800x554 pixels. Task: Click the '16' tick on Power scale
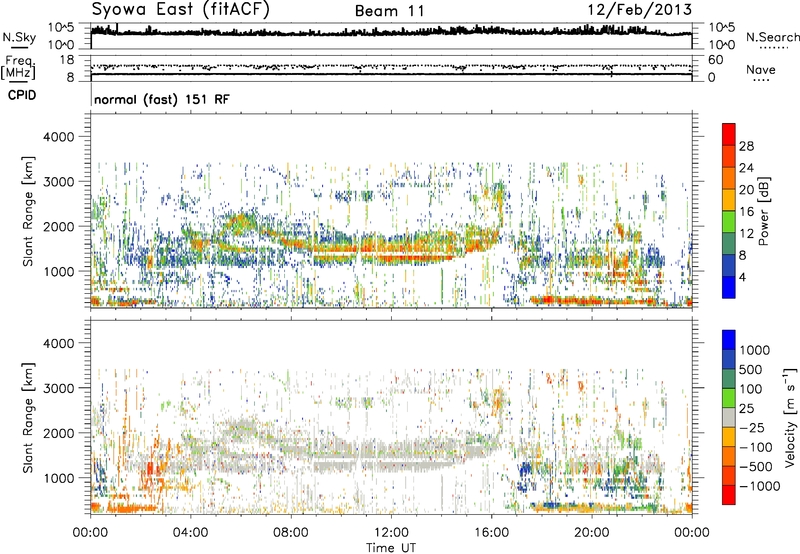click(746, 212)
